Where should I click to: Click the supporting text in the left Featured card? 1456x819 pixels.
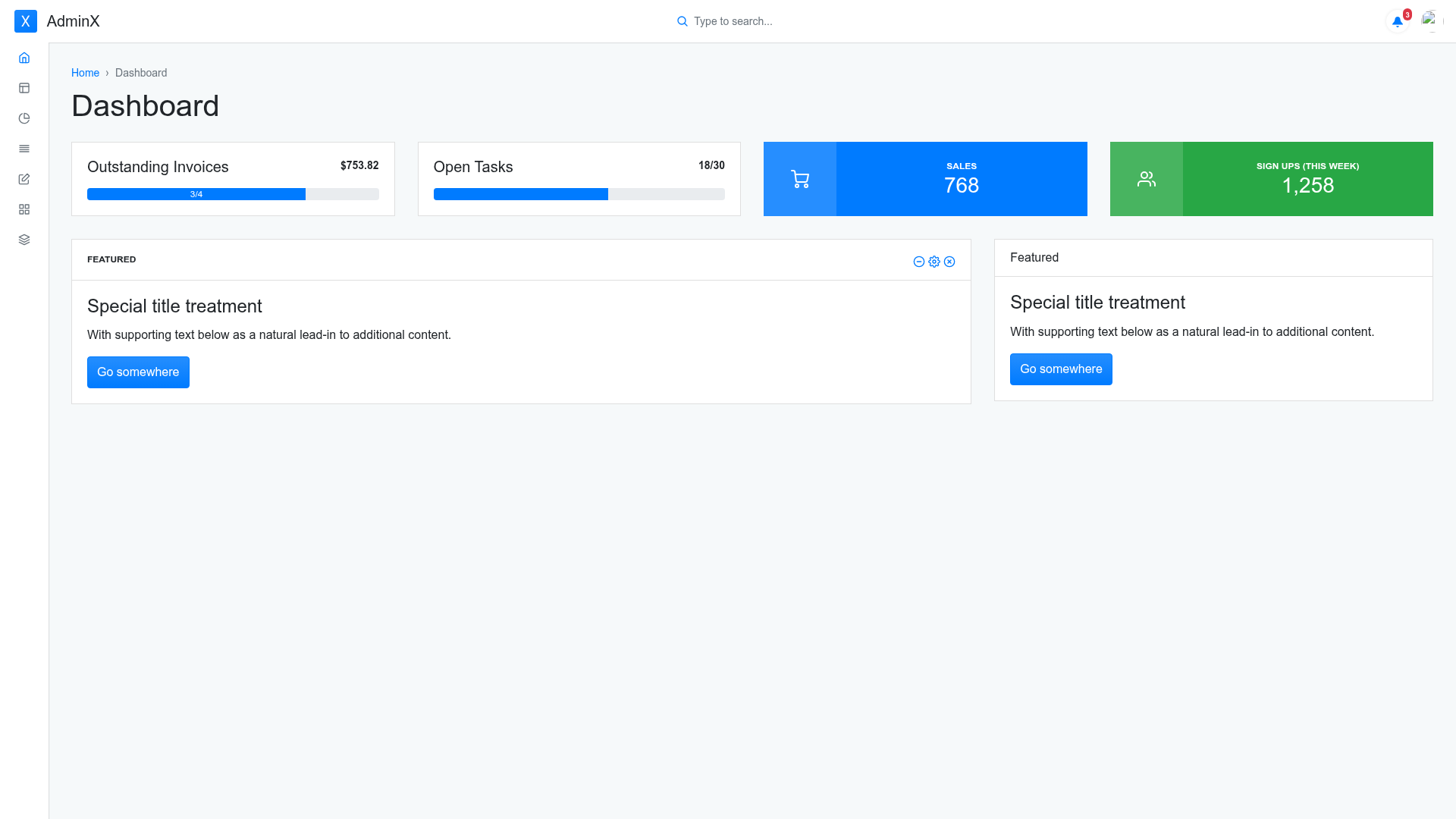coord(269,335)
